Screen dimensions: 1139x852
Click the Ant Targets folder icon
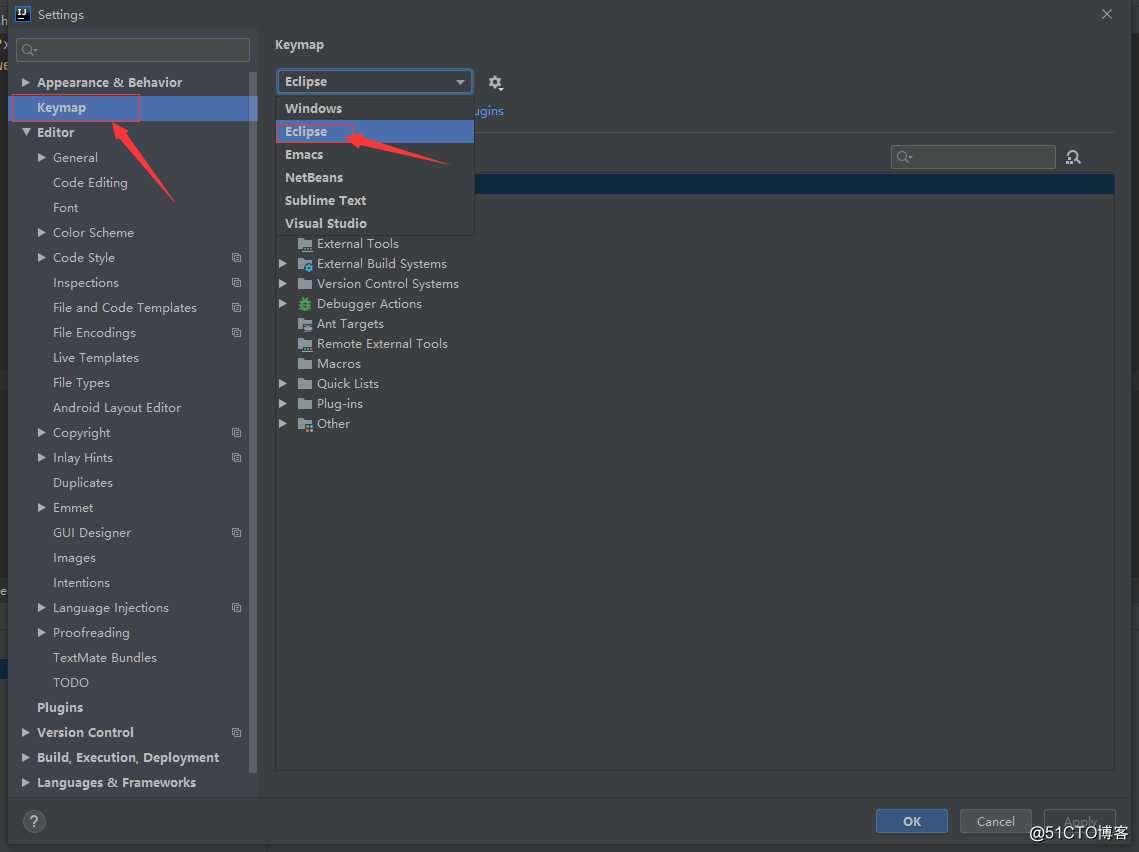[x=305, y=324]
